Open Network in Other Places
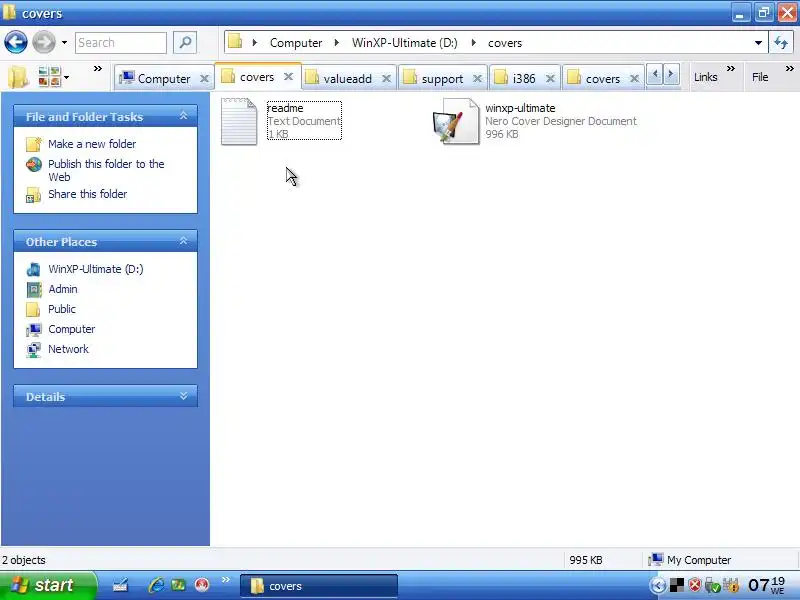800x600 pixels. [x=68, y=349]
